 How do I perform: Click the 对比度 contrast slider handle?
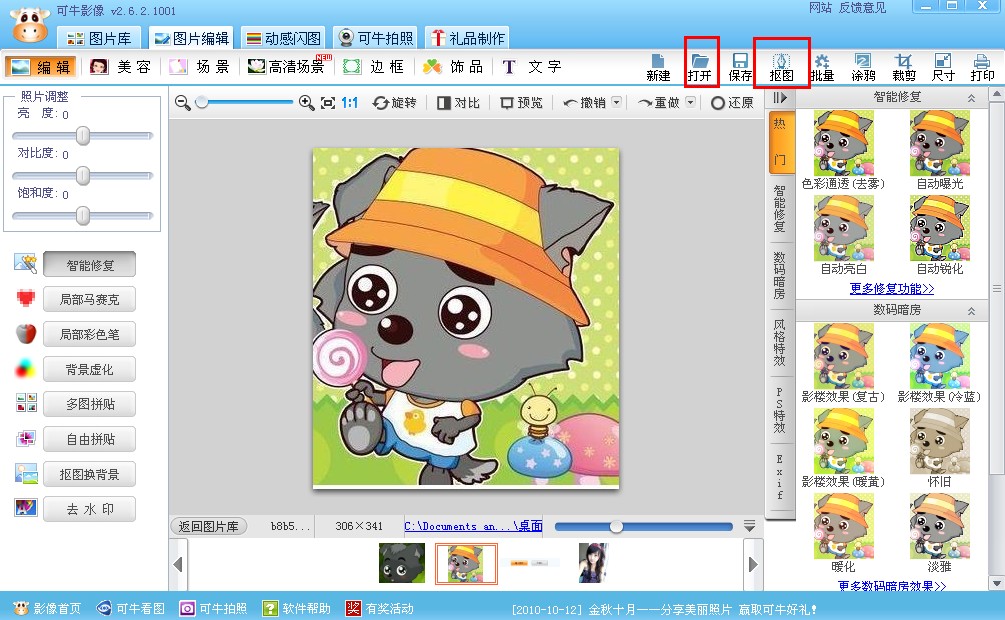(83, 175)
